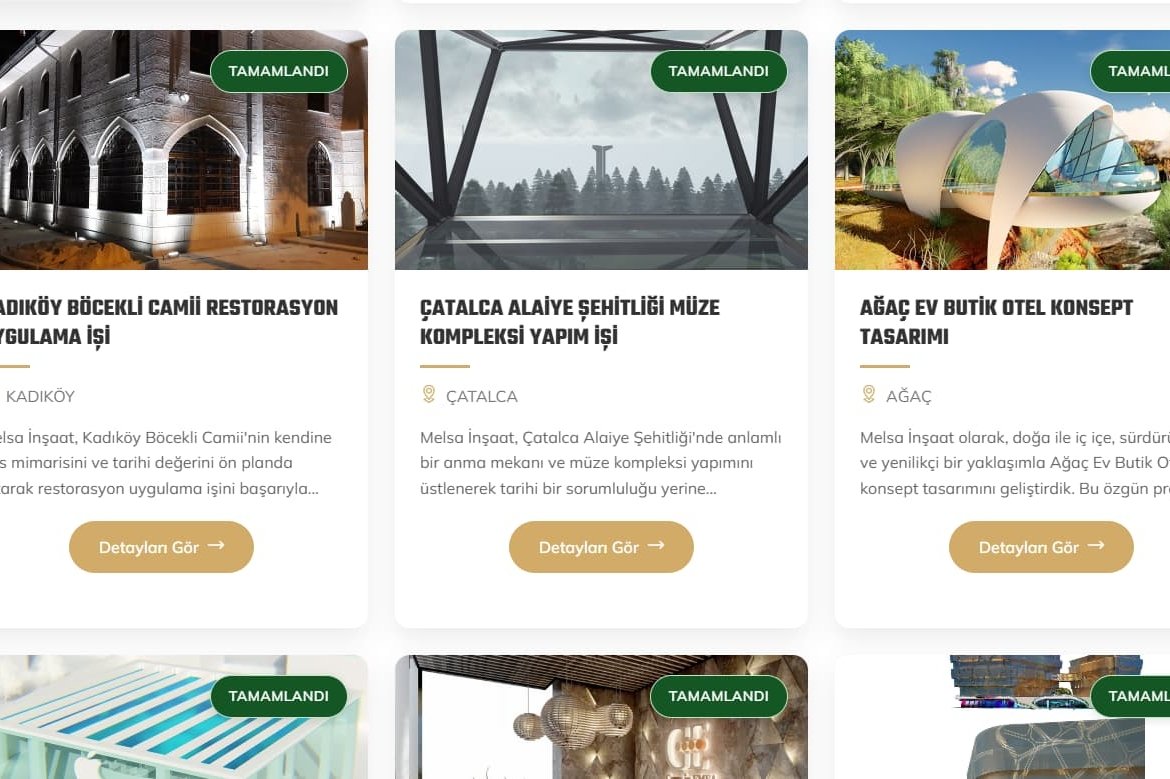Screen dimensions: 1170x779
Task: Click the TAMAMLANDI badge on the pendant lamp image
Action: [x=719, y=696]
